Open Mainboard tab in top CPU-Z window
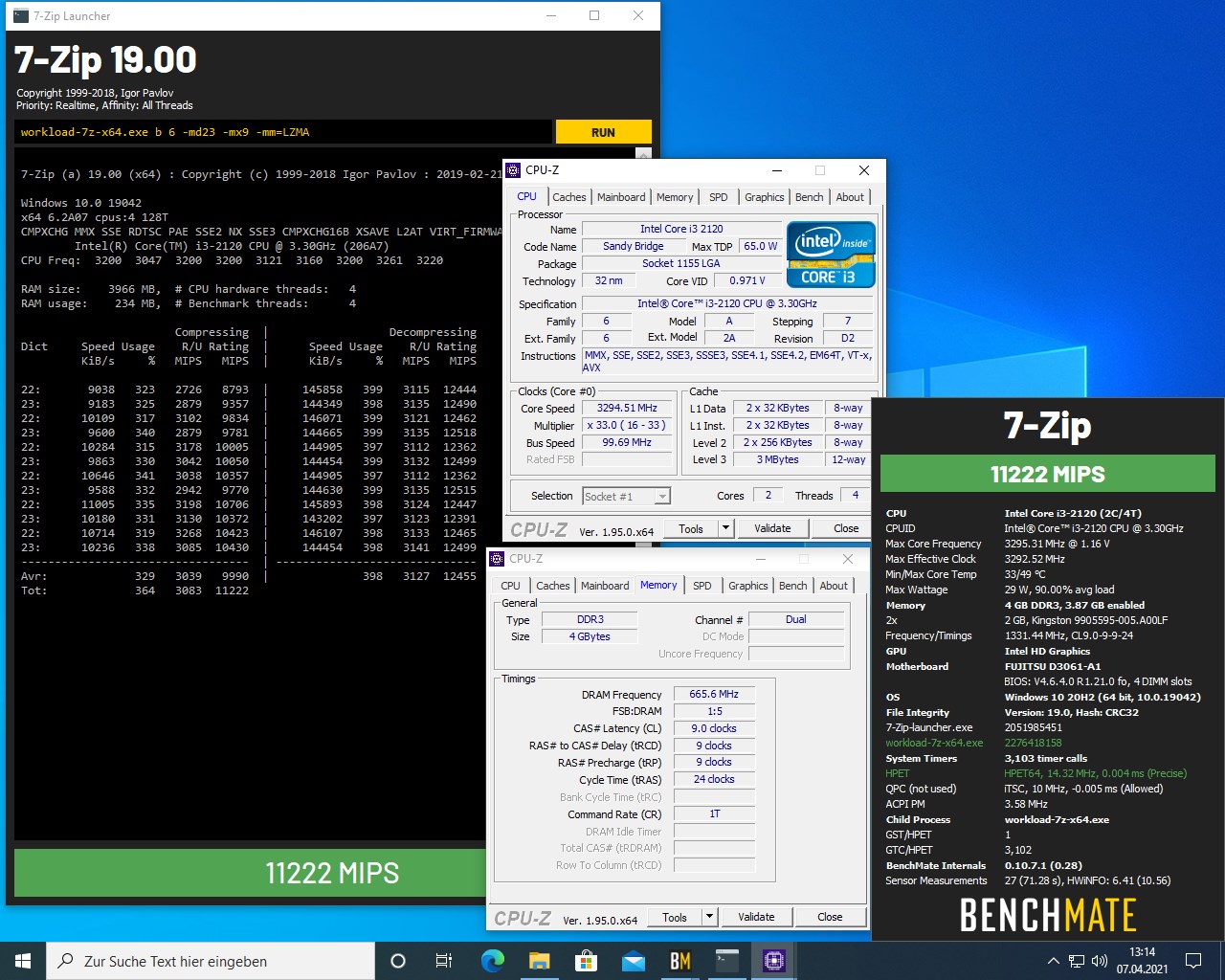1225x980 pixels. pos(621,197)
